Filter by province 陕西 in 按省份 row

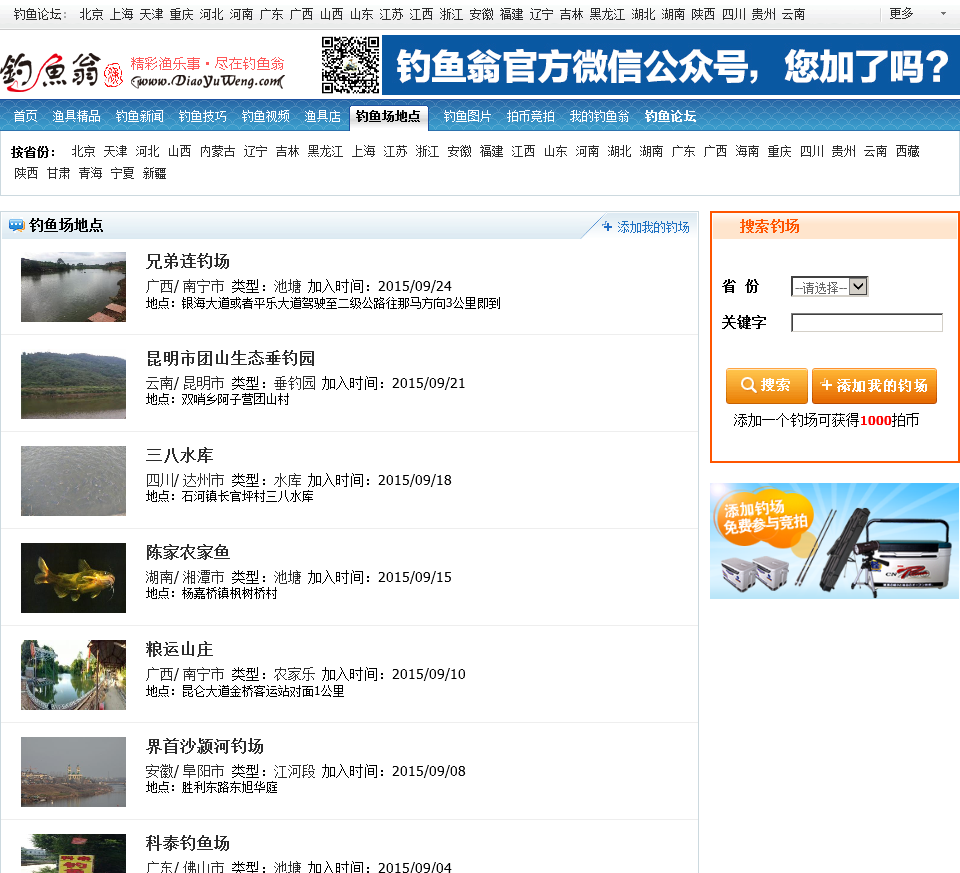pyautogui.click(x=26, y=173)
